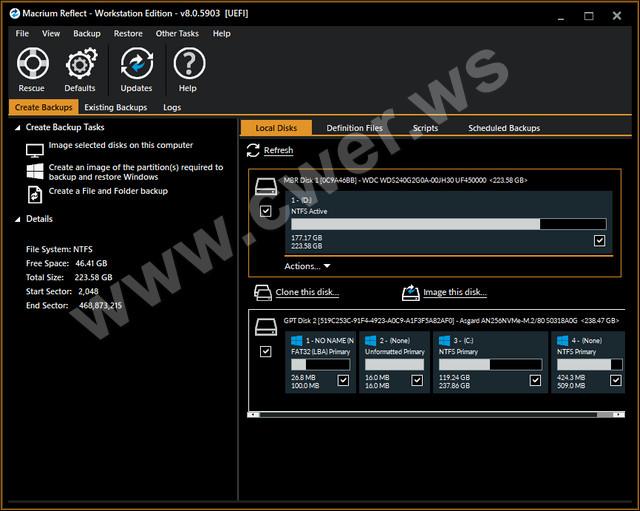This screenshot has width=640, height=511.
Task: Click the File and Folder backup icon
Action: 34,192
